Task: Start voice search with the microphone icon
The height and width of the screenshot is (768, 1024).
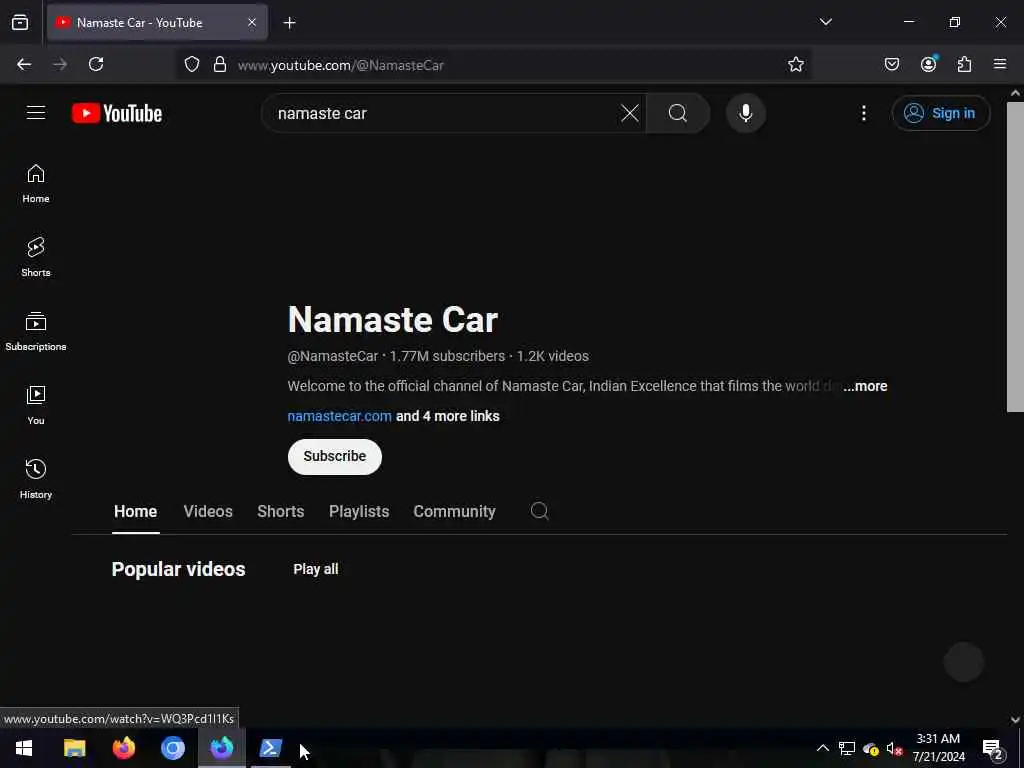Action: [746, 113]
